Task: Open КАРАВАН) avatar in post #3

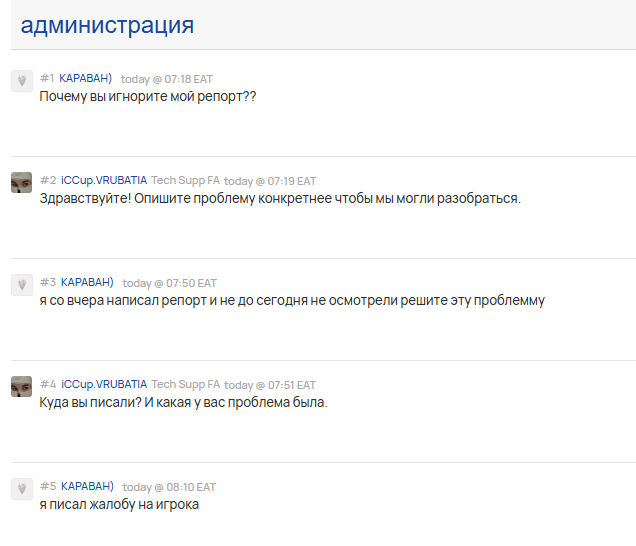Action: 22,285
